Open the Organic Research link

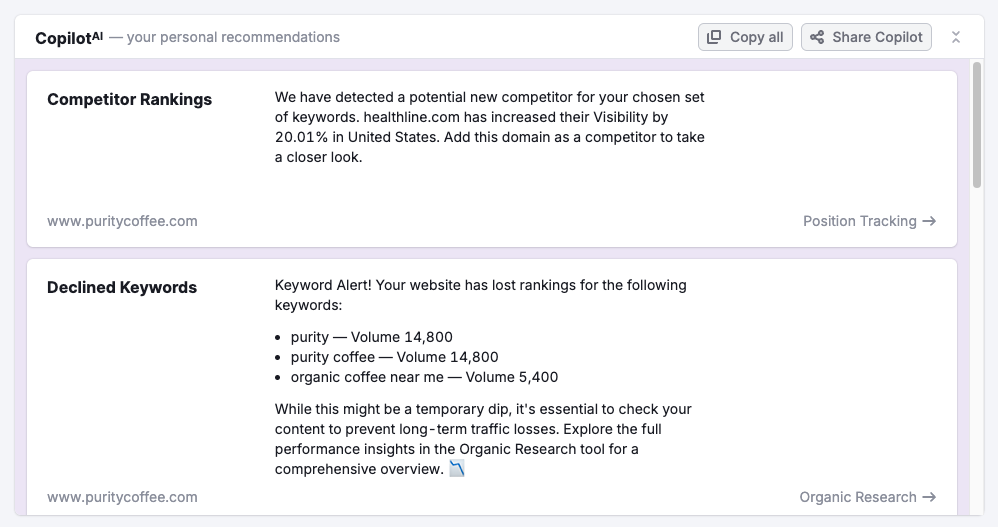[x=857, y=497]
